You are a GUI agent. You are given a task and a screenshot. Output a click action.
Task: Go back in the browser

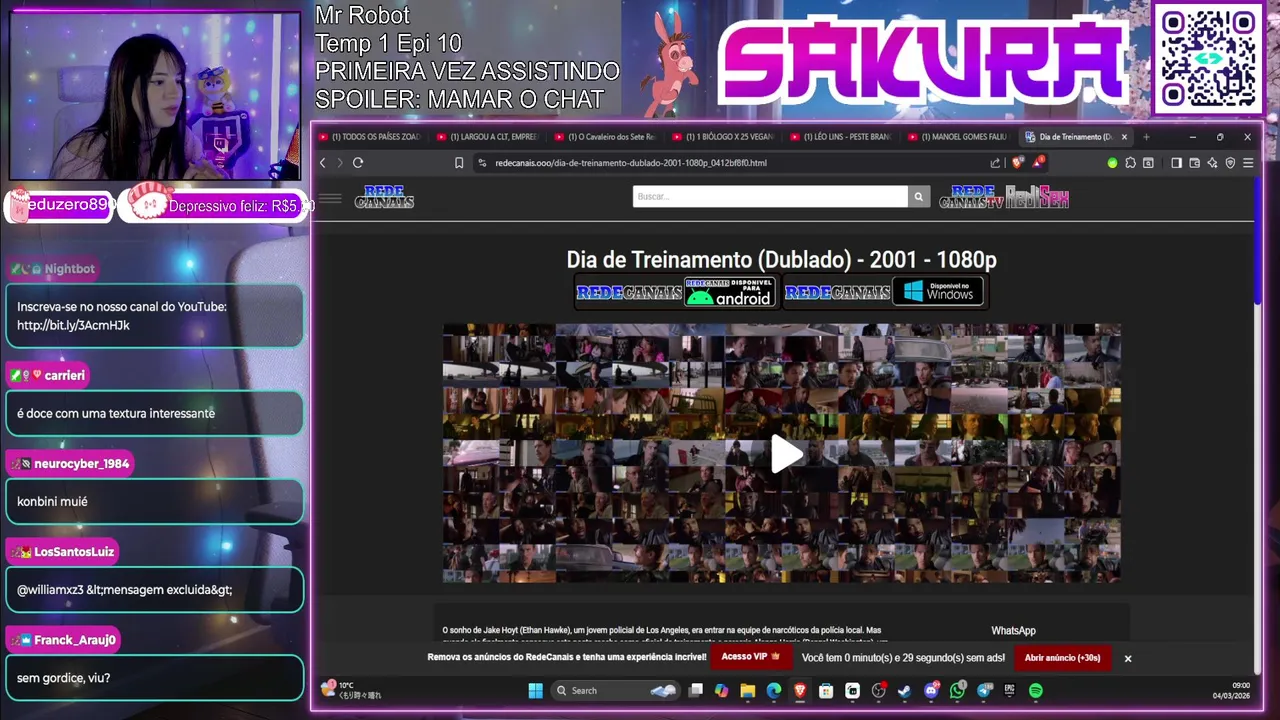click(322, 163)
